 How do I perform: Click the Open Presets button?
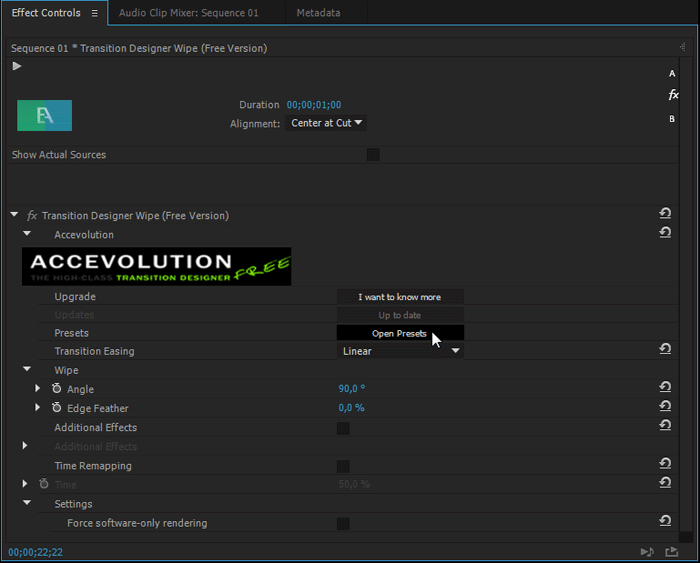coord(400,334)
